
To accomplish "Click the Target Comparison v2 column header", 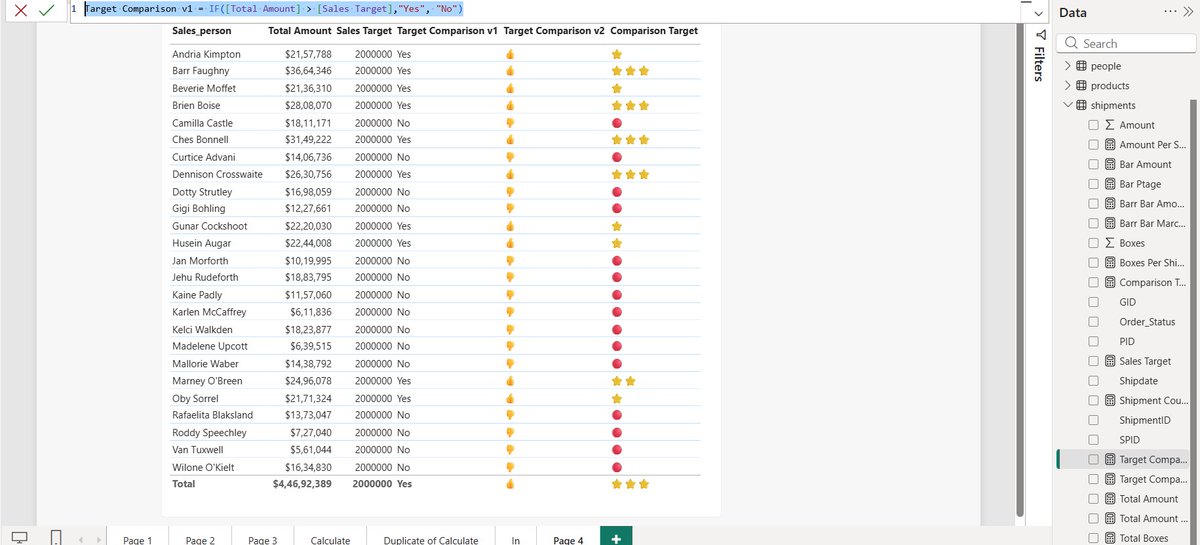I will point(554,31).
